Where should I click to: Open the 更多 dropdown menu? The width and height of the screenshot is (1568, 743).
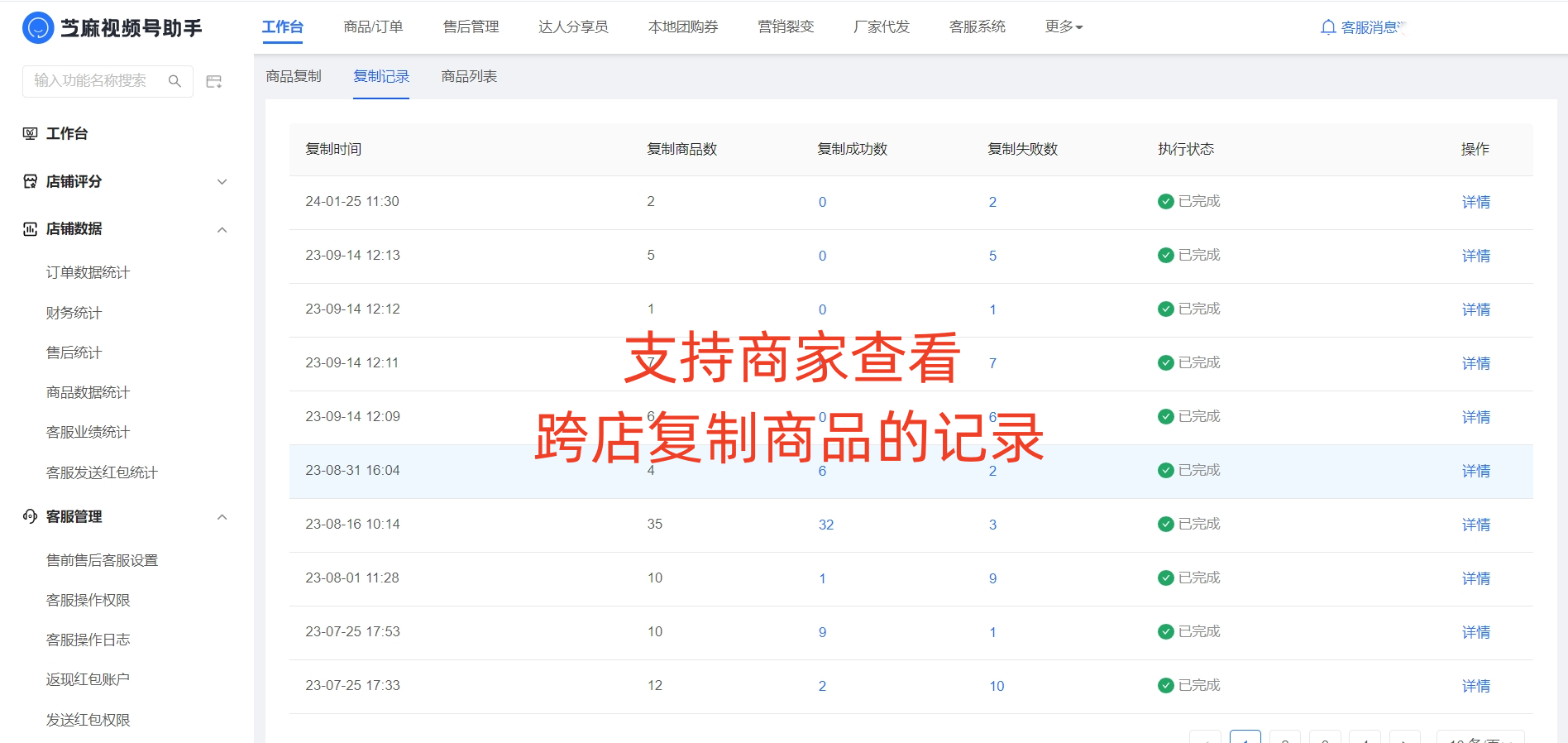(x=1064, y=27)
